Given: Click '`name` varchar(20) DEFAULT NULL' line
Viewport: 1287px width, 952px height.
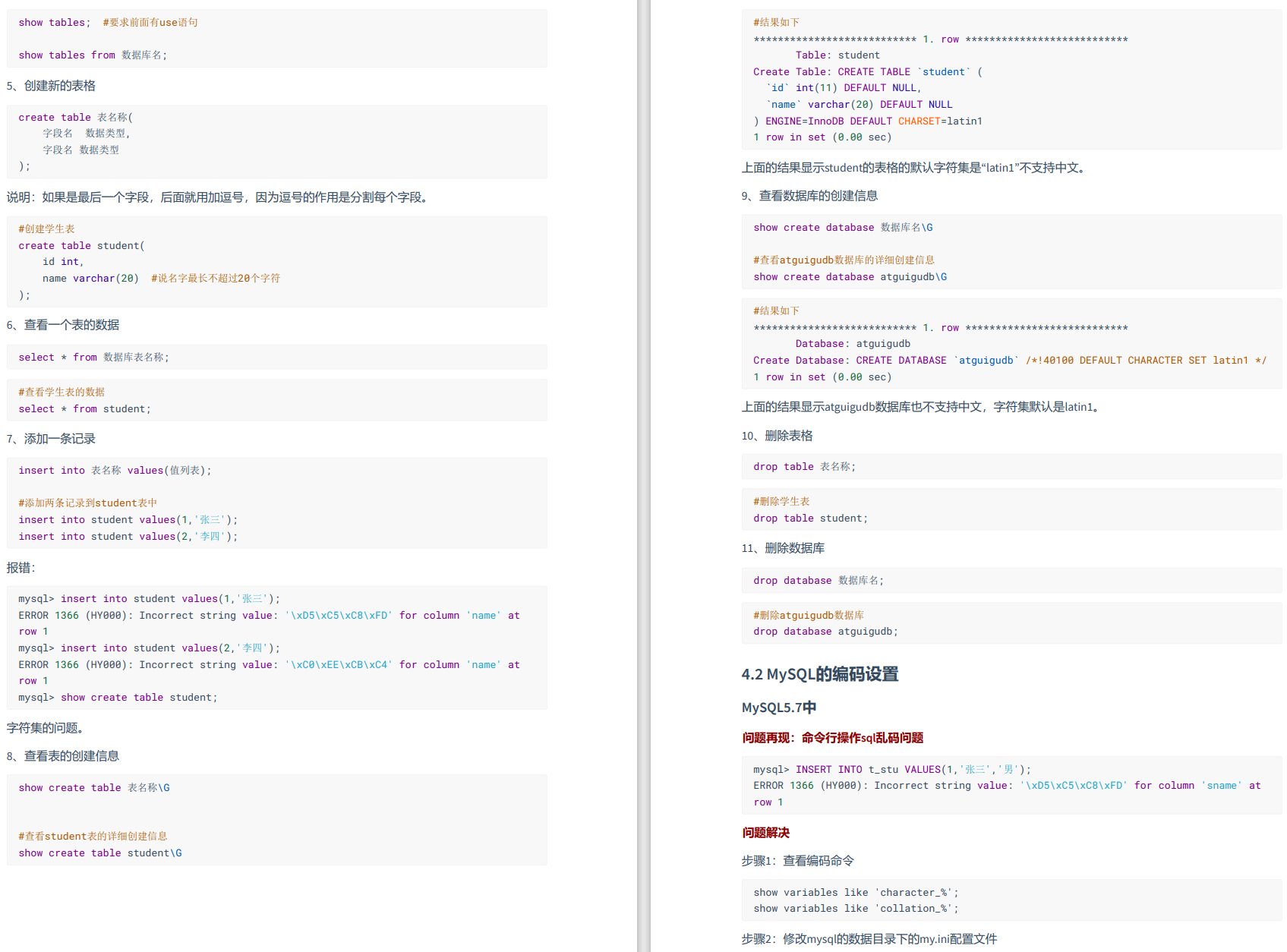Looking at the screenshot, I should coord(859,105).
